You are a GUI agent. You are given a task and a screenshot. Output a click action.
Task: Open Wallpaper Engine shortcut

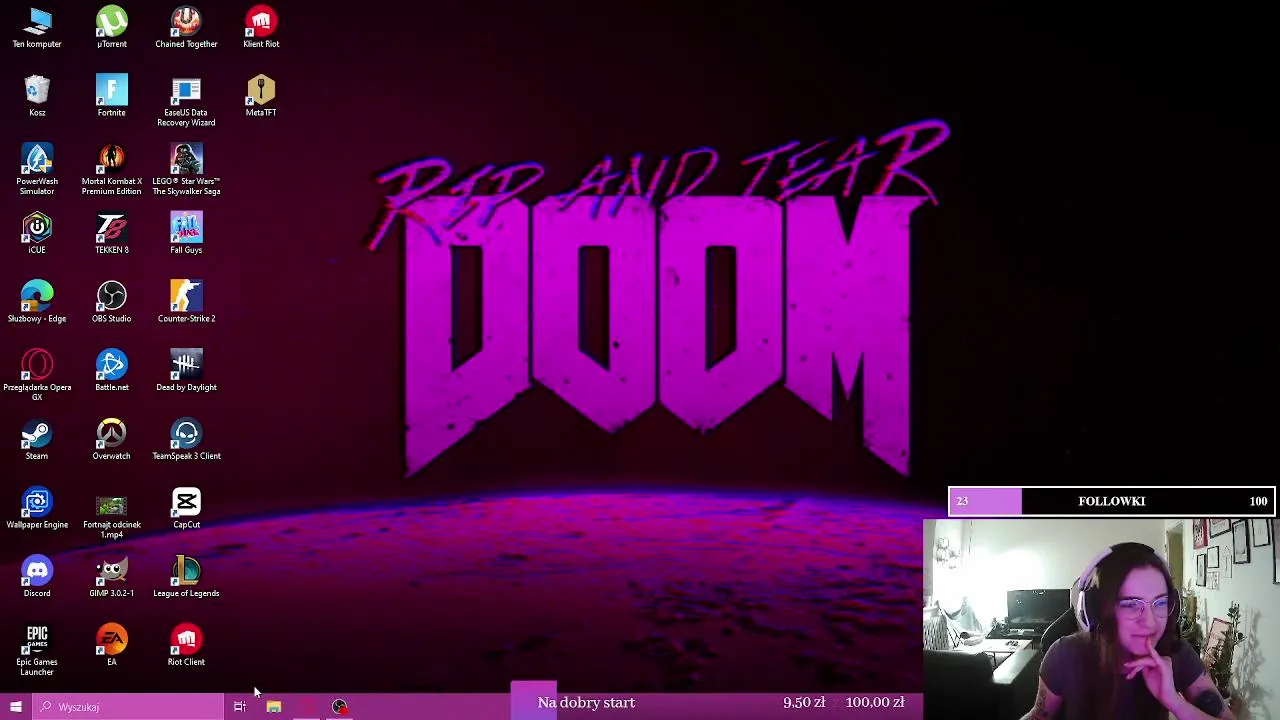pos(37,508)
